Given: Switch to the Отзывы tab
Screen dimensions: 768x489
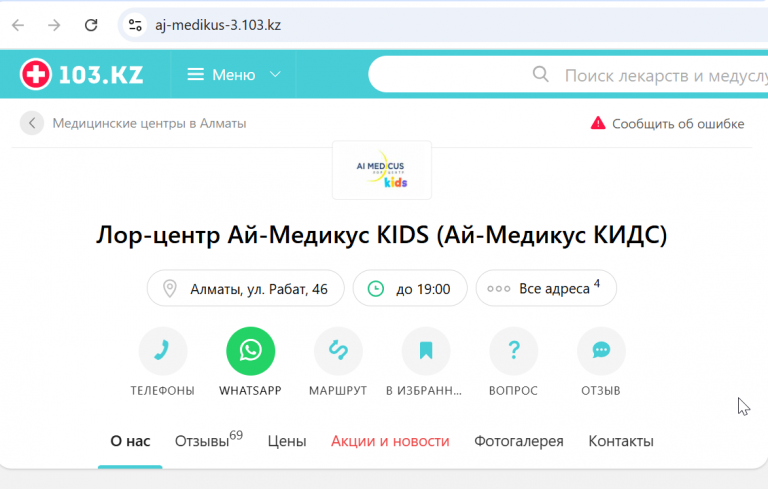Looking at the screenshot, I should [x=209, y=440].
